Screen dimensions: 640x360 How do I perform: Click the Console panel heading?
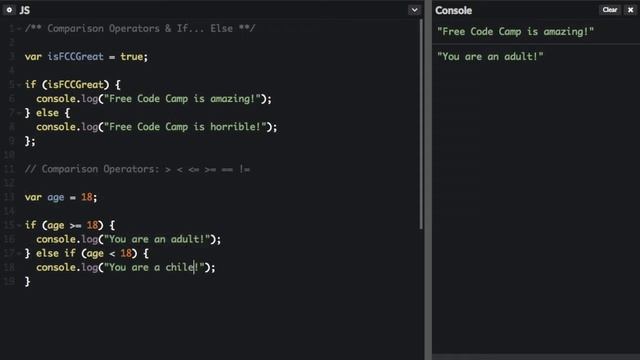(453, 10)
